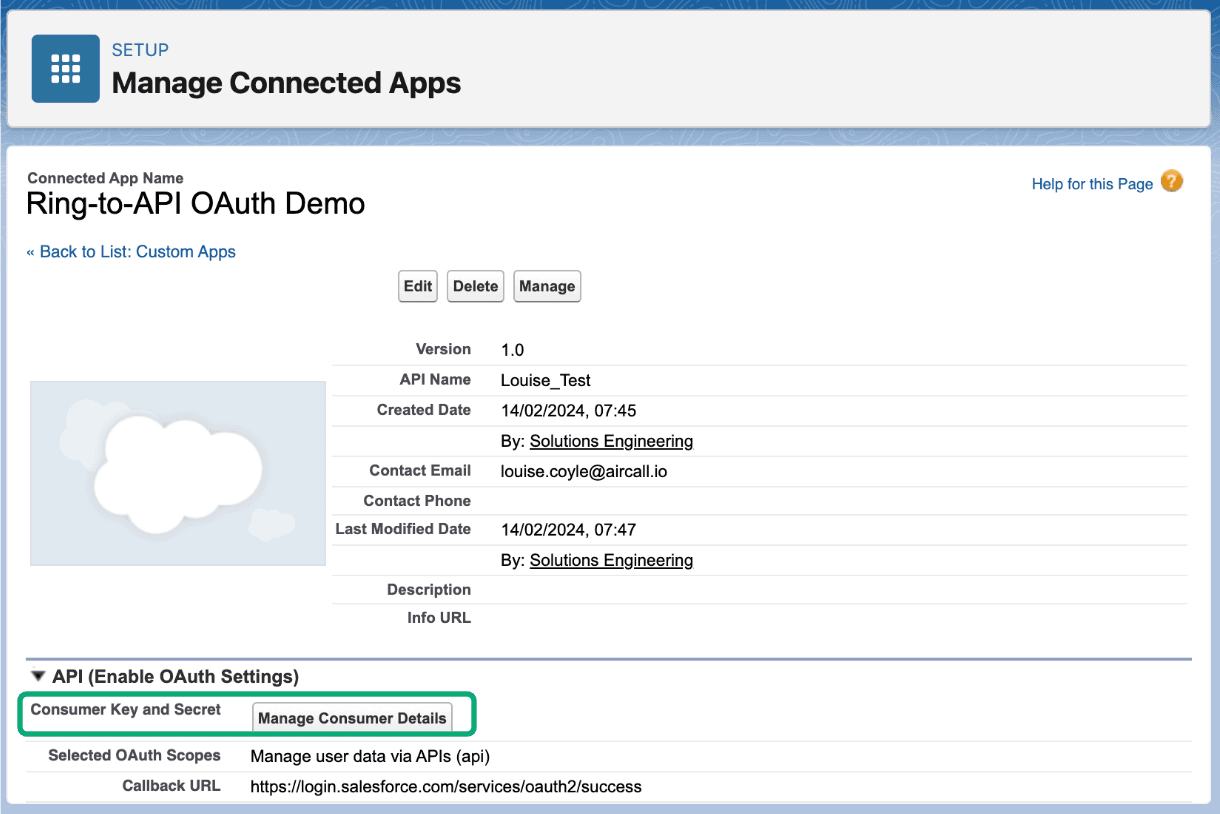Screen dimensions: 1220x814
Task: Click the Setup grid icon in header
Action: [x=65, y=68]
